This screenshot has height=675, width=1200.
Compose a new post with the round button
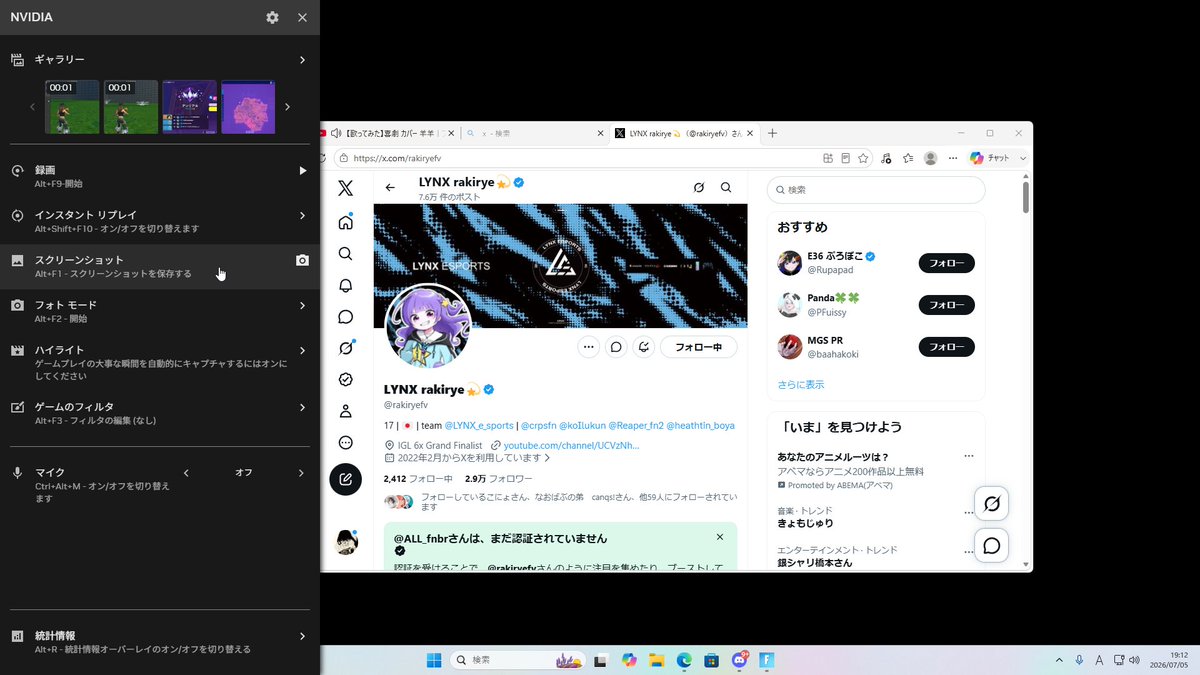(345, 479)
